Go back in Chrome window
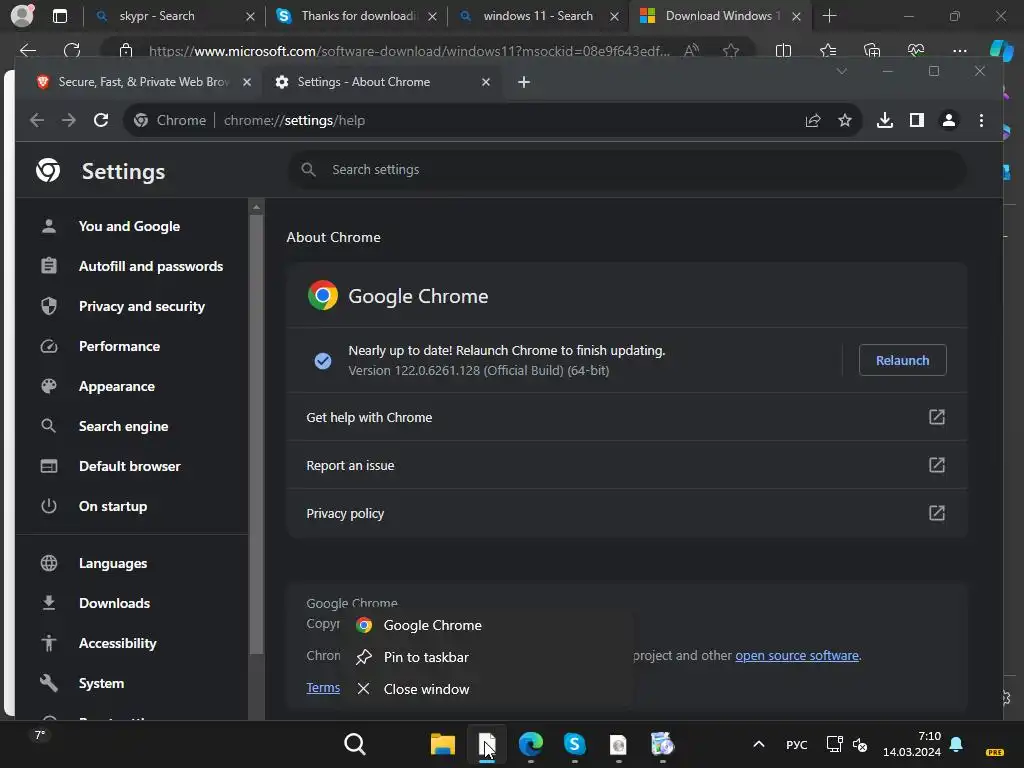Viewport: 1024px width, 768px height. point(37,120)
